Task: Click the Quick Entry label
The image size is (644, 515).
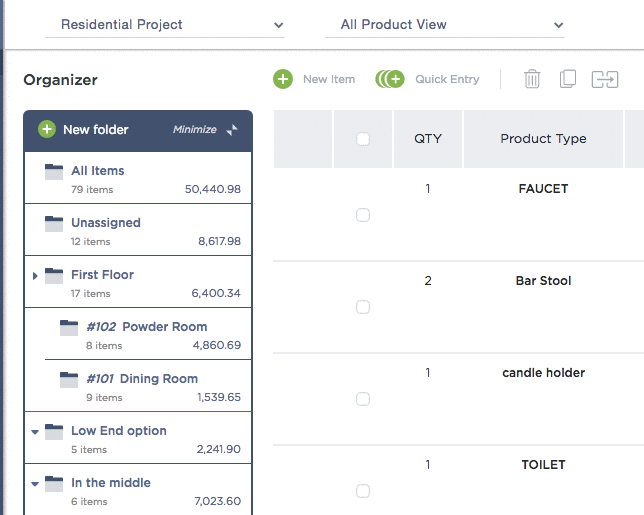Action: 447,79
